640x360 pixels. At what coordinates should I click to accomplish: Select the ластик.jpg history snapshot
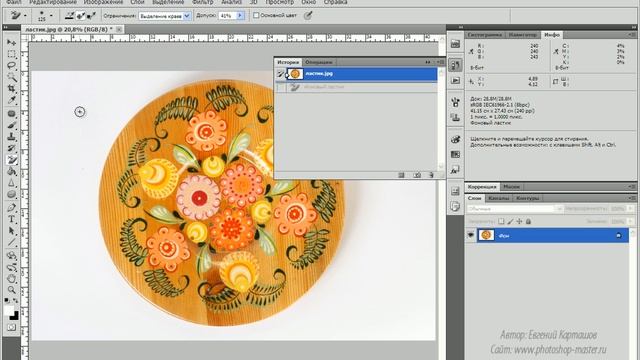pos(362,74)
